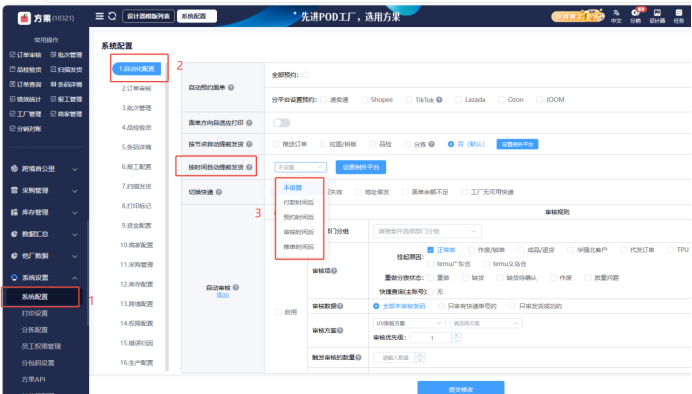Click help icon beside 自动审核

[236, 288]
